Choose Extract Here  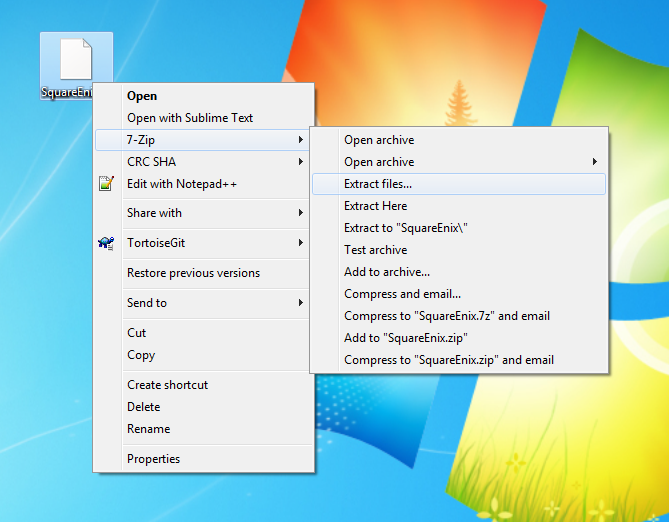pos(459,206)
